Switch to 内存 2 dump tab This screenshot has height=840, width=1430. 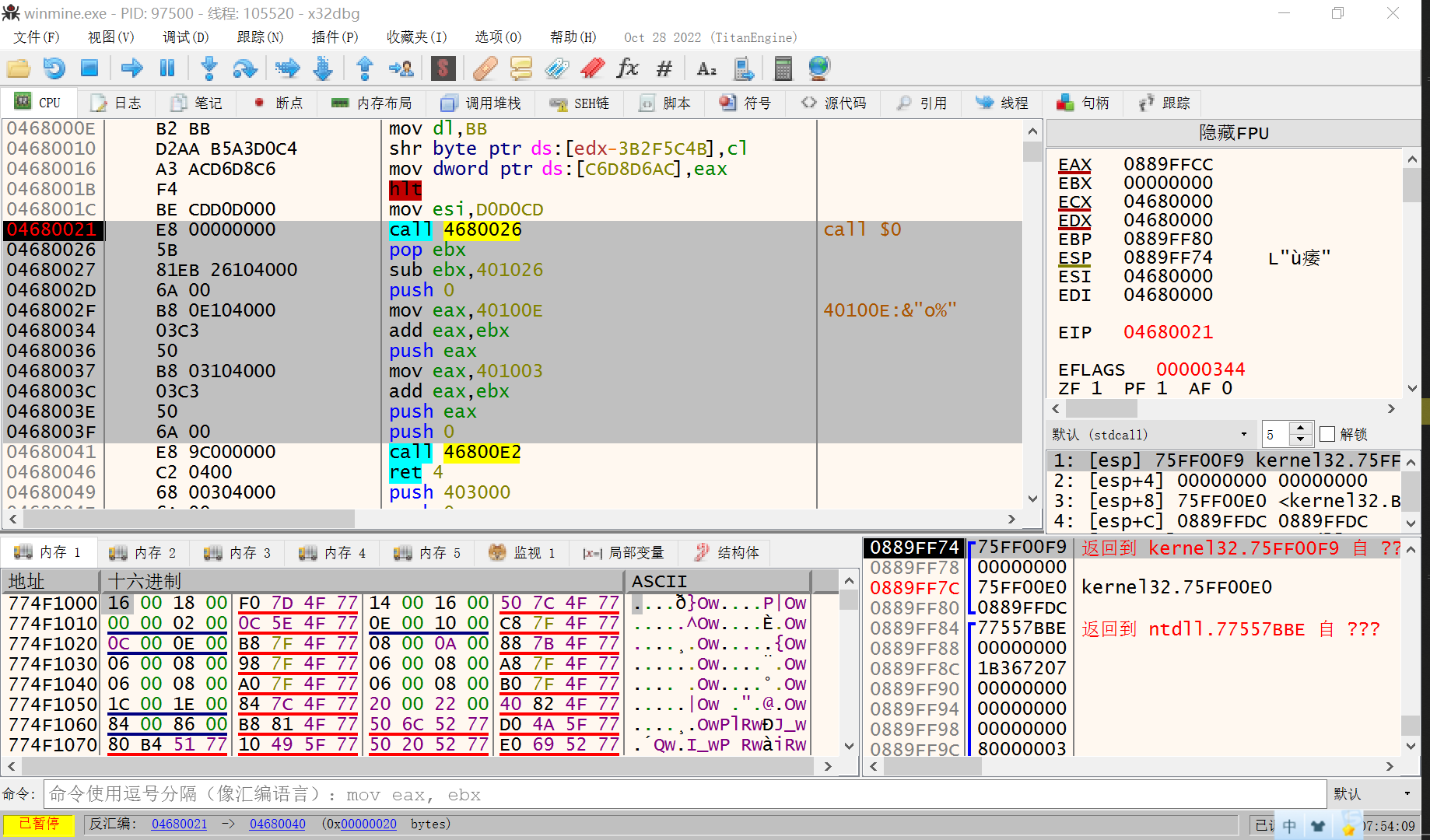(143, 552)
